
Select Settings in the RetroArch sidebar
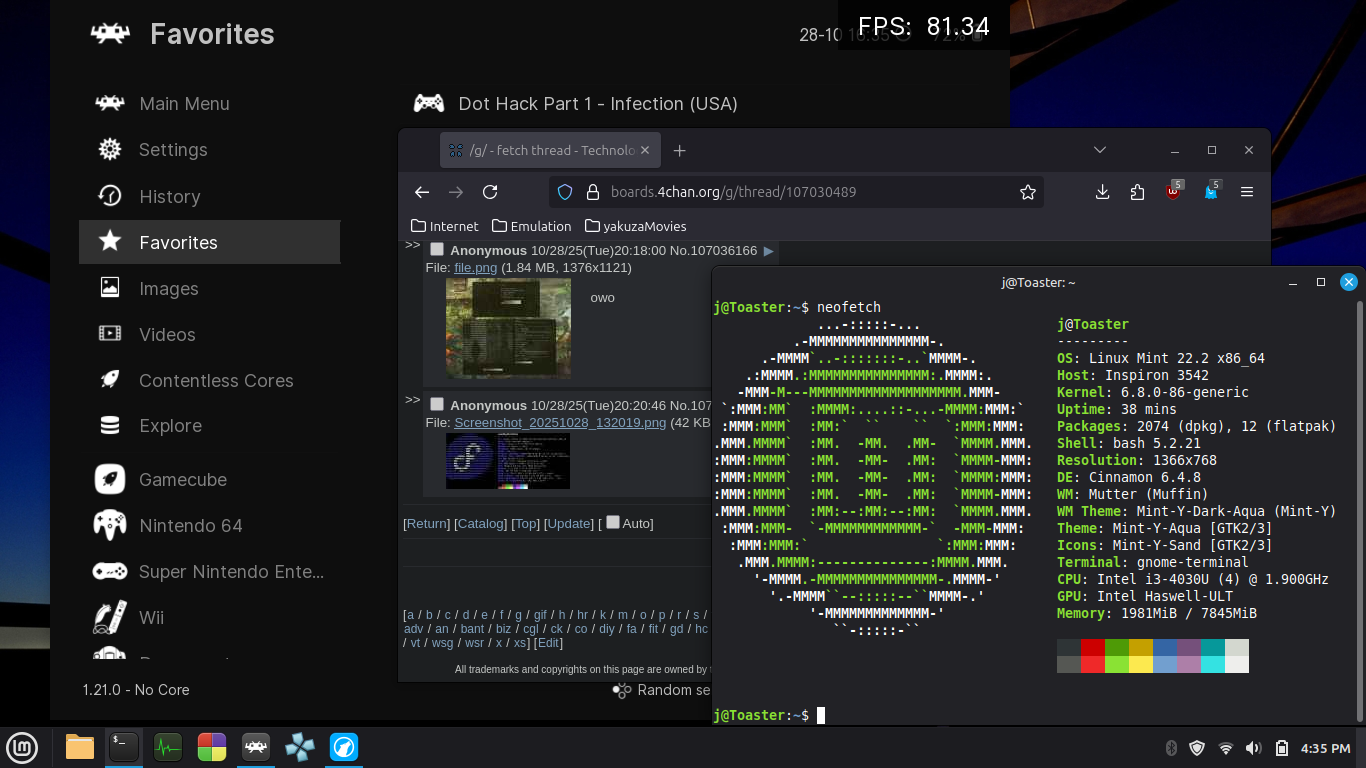173,150
